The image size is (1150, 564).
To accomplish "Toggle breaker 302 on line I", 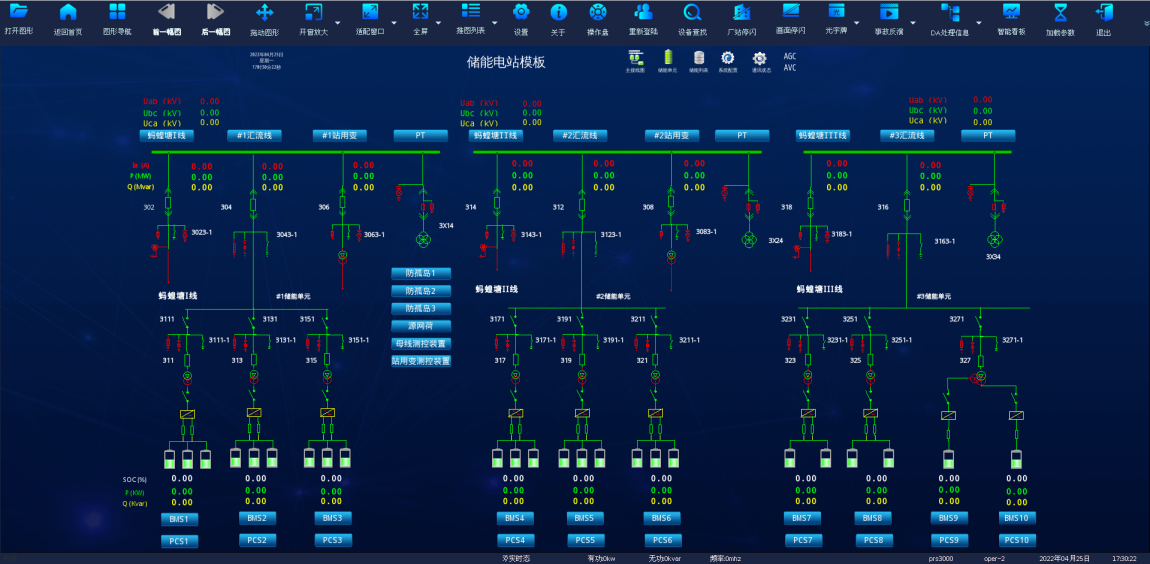I will click(168, 205).
